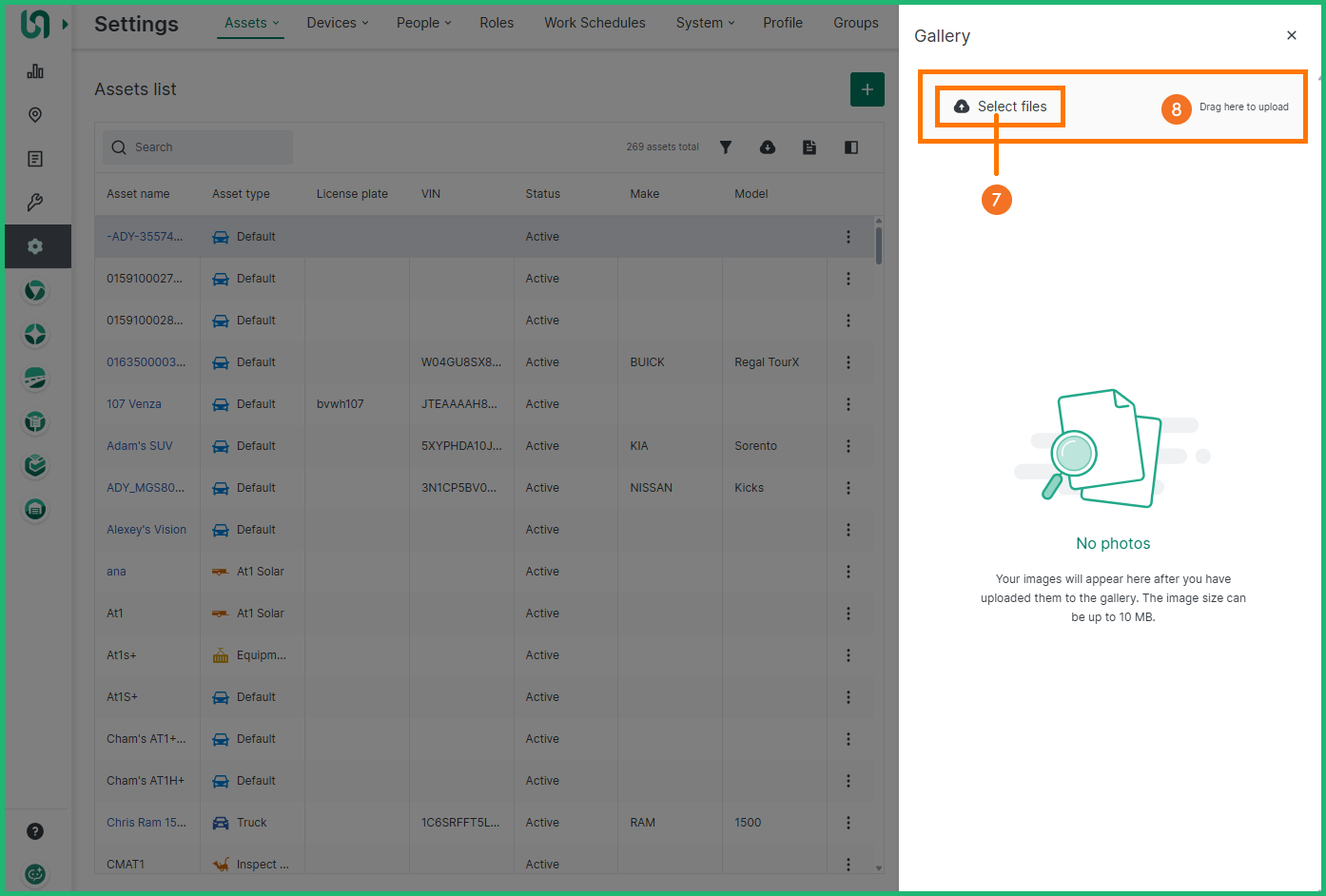This screenshot has width=1326, height=896.
Task: Click the cloud download icon in assets toolbar
Action: point(768,147)
